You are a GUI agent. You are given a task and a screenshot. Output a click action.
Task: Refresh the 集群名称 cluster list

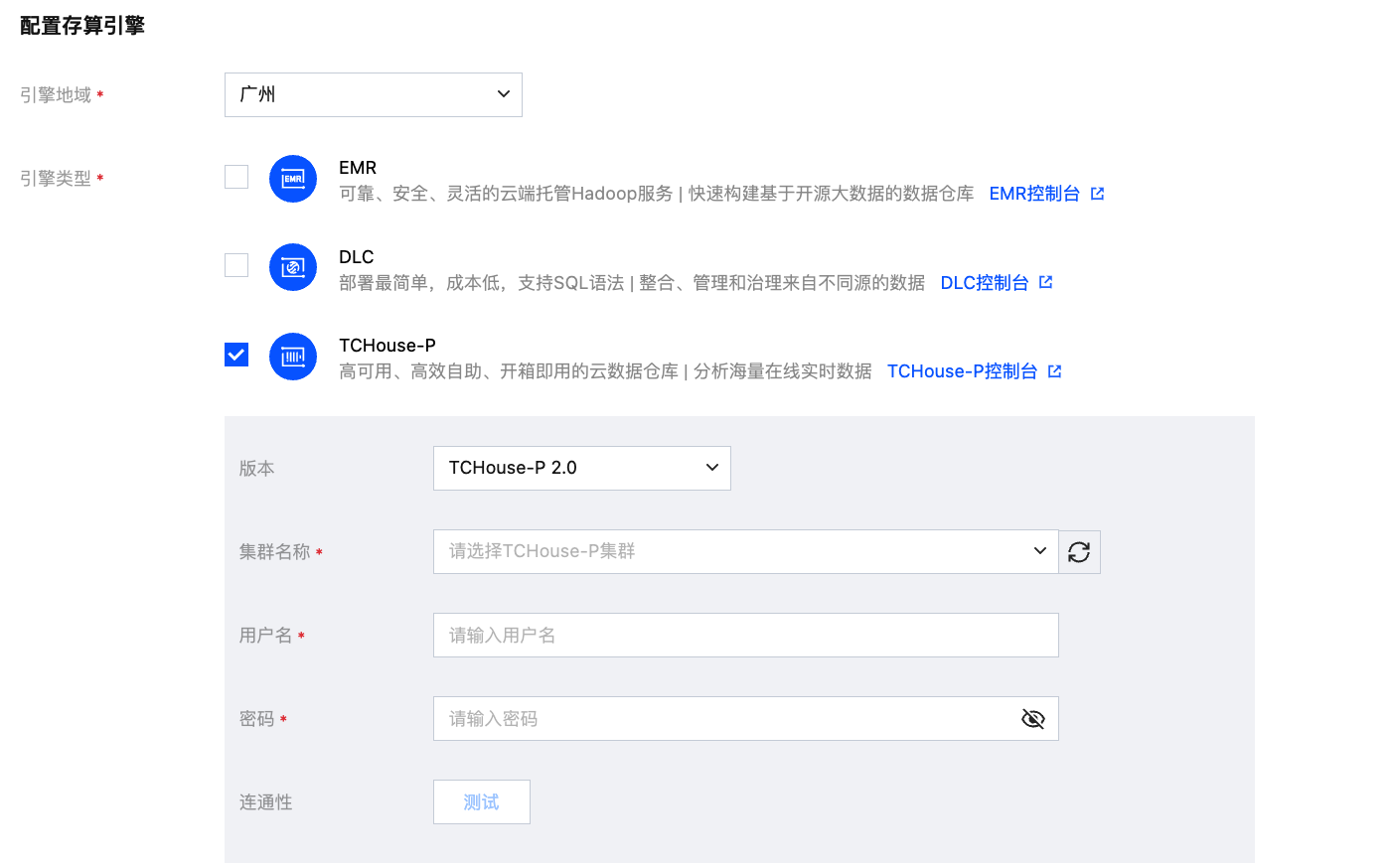pyautogui.click(x=1079, y=552)
